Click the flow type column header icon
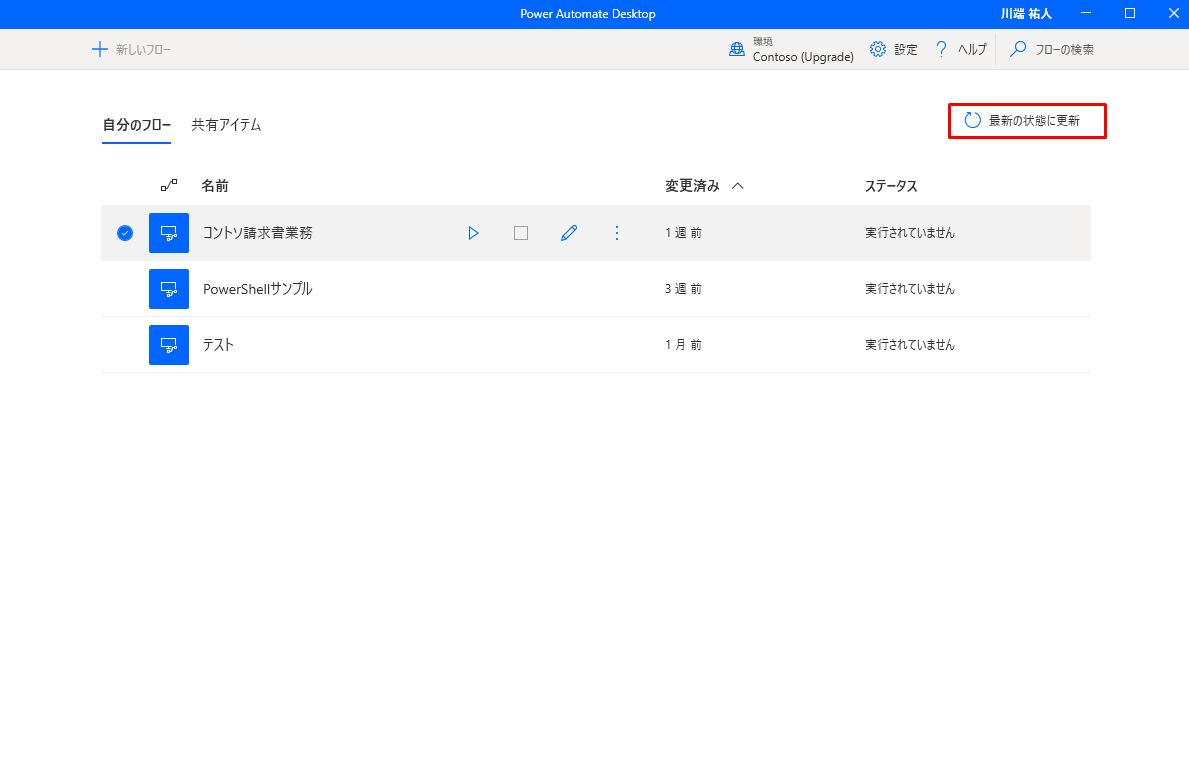 [x=169, y=185]
